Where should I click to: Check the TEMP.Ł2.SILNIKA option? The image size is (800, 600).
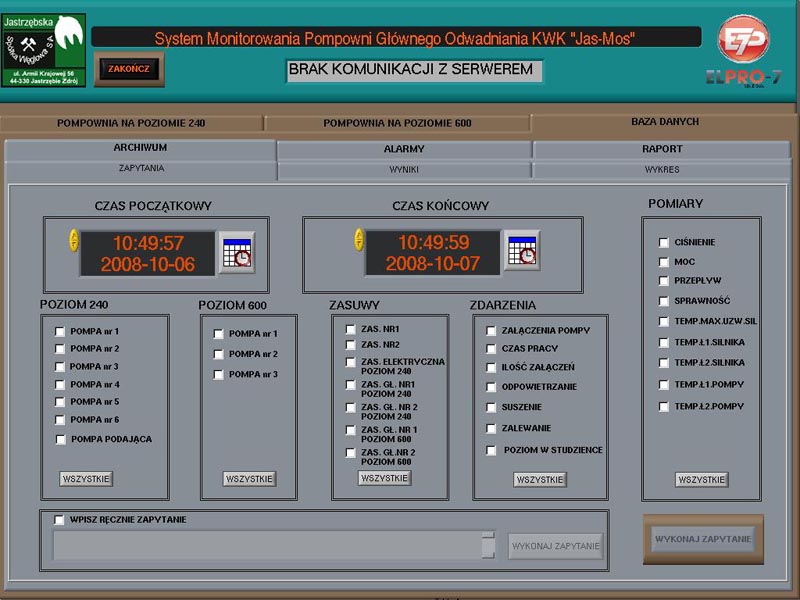coord(663,363)
